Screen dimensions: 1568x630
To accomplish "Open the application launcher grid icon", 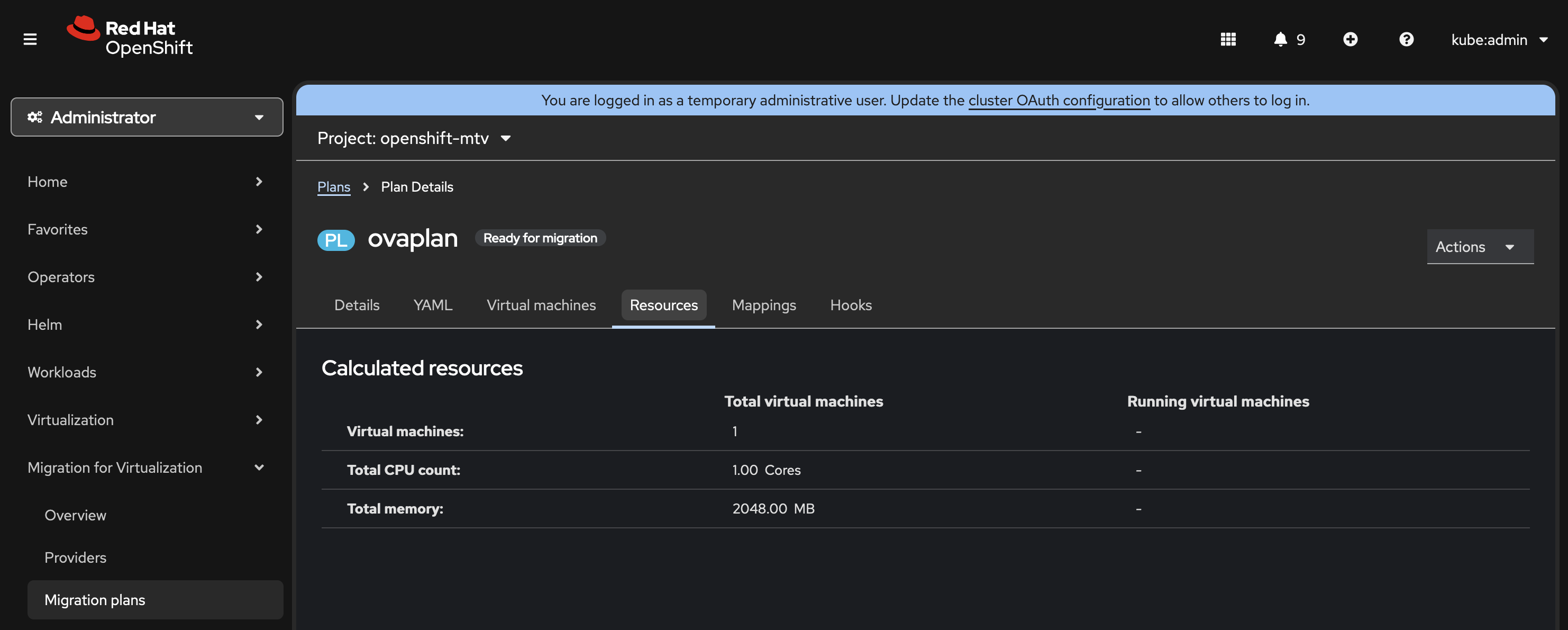I will pyautogui.click(x=1228, y=40).
